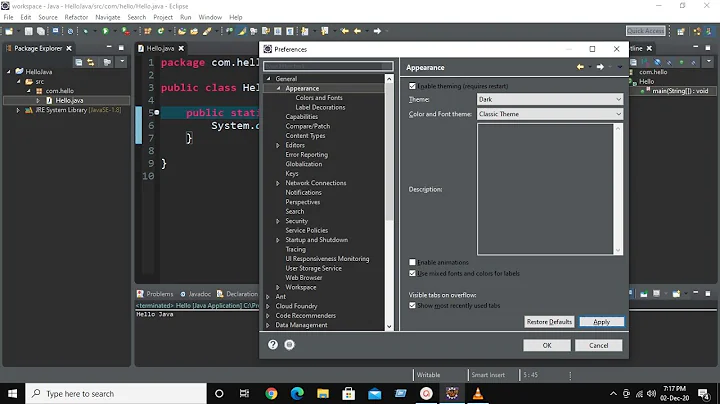
Task: Open Chrome from the Windows taskbar
Action: (x=270, y=393)
